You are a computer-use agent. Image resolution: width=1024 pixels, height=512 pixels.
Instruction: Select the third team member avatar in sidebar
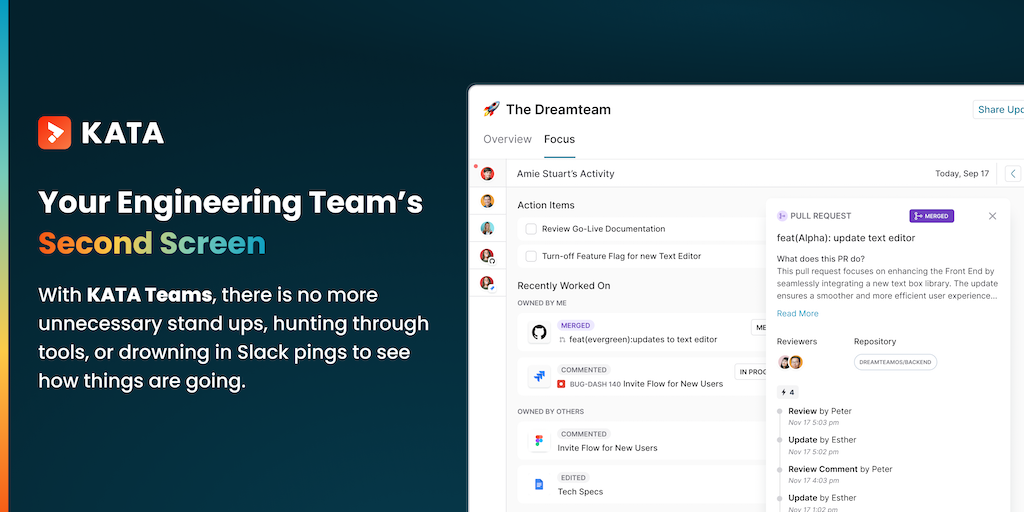pyautogui.click(x=487, y=228)
